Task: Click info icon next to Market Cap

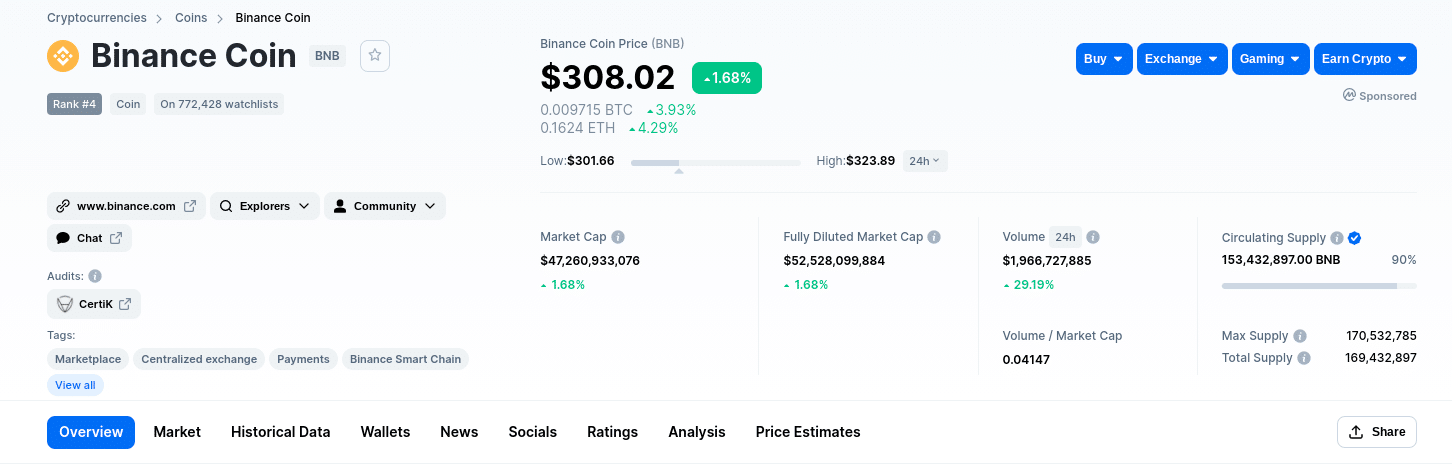Action: [618, 237]
